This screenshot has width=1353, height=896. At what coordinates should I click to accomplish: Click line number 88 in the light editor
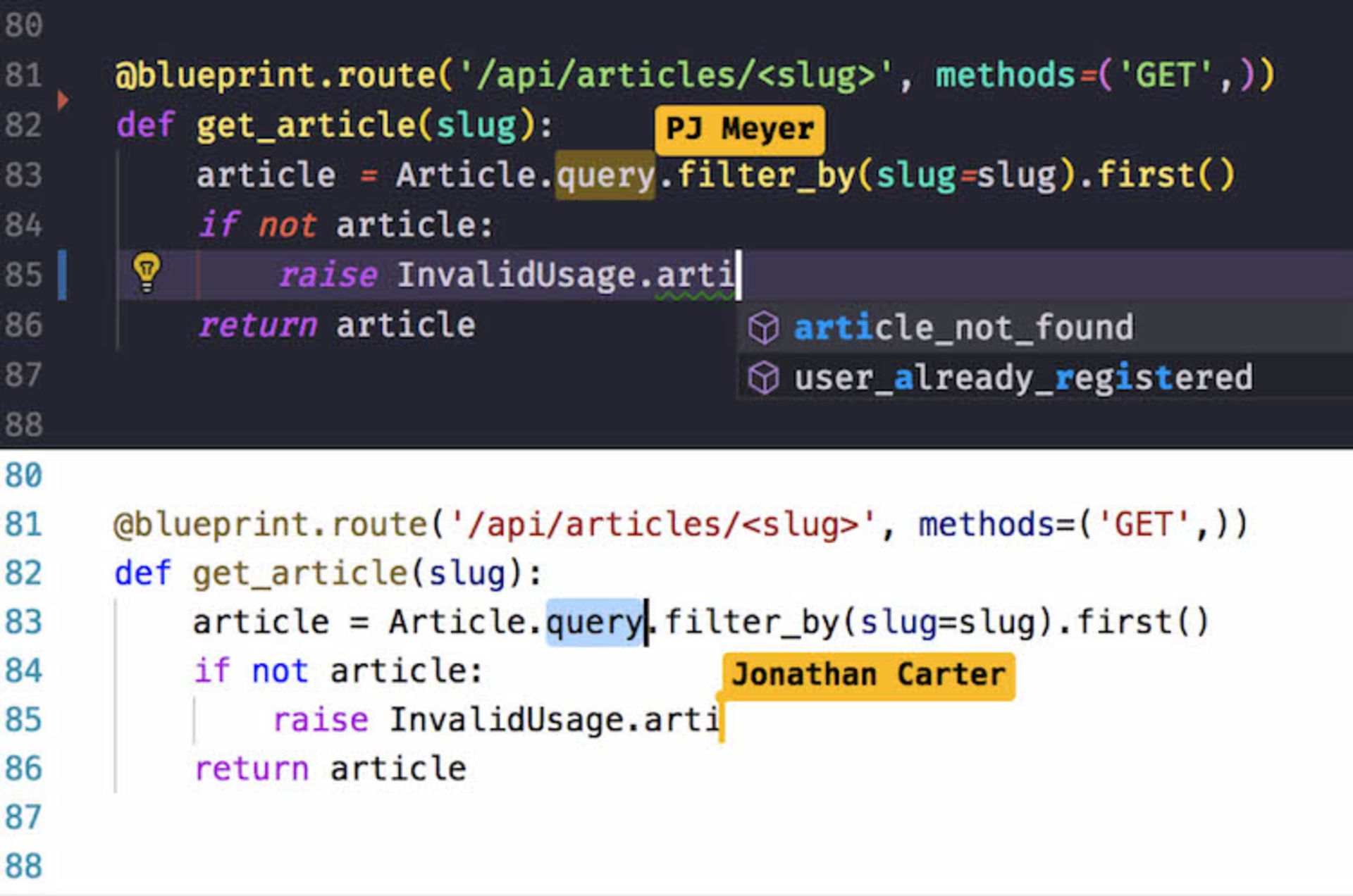tap(23, 866)
